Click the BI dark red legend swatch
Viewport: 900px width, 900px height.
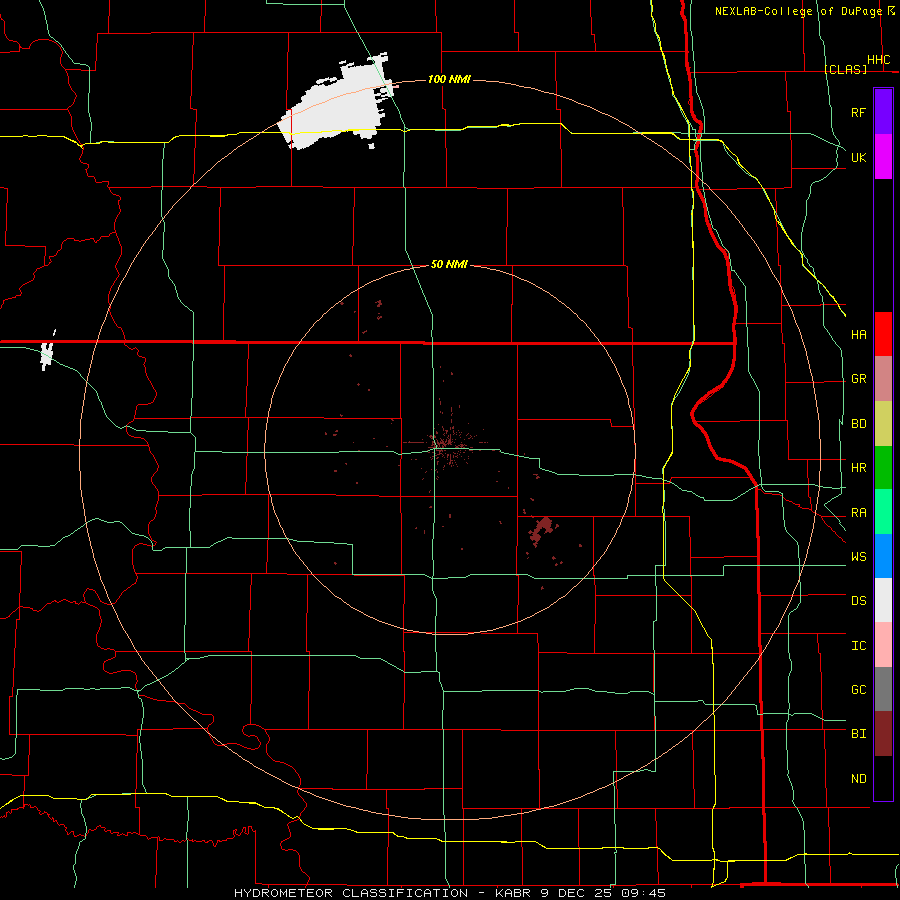tap(883, 734)
